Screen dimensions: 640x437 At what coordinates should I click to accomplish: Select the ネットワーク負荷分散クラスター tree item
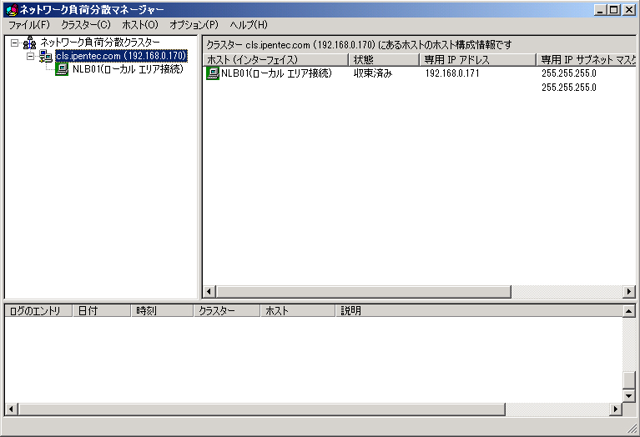[x=100, y=42]
